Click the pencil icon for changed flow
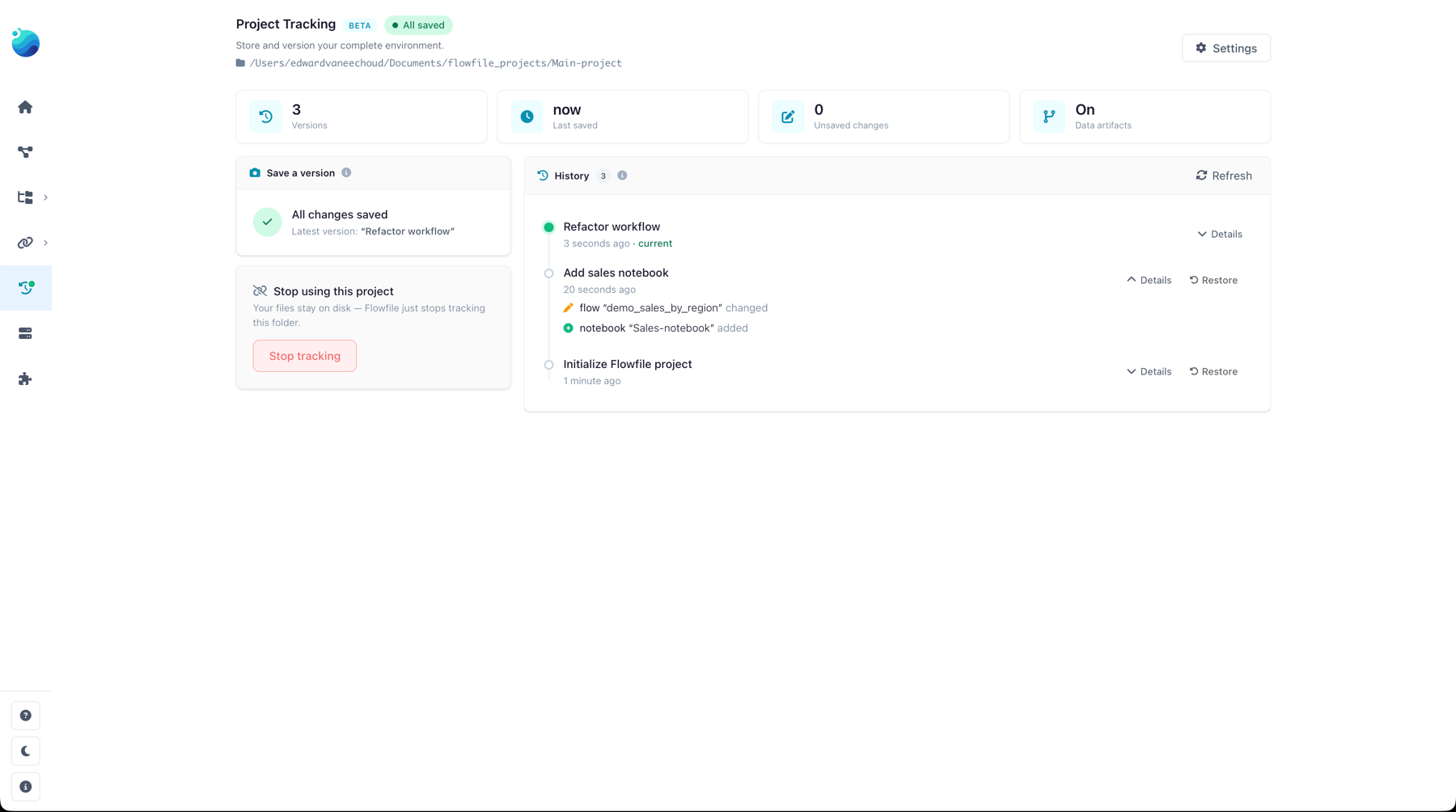This screenshot has width=1456, height=812. point(568,308)
